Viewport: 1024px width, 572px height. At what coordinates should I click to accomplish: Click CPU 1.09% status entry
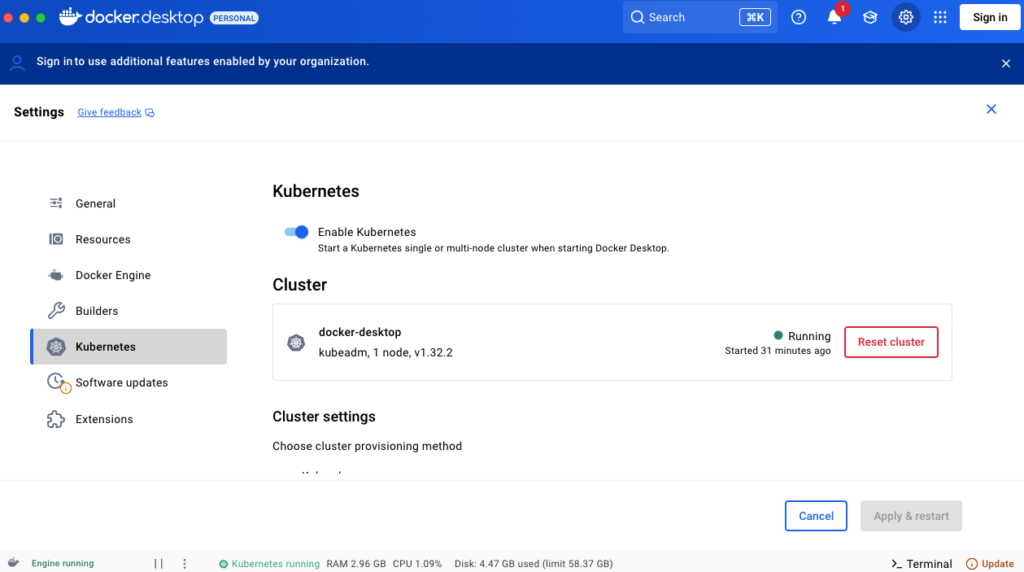pyautogui.click(x=417, y=564)
